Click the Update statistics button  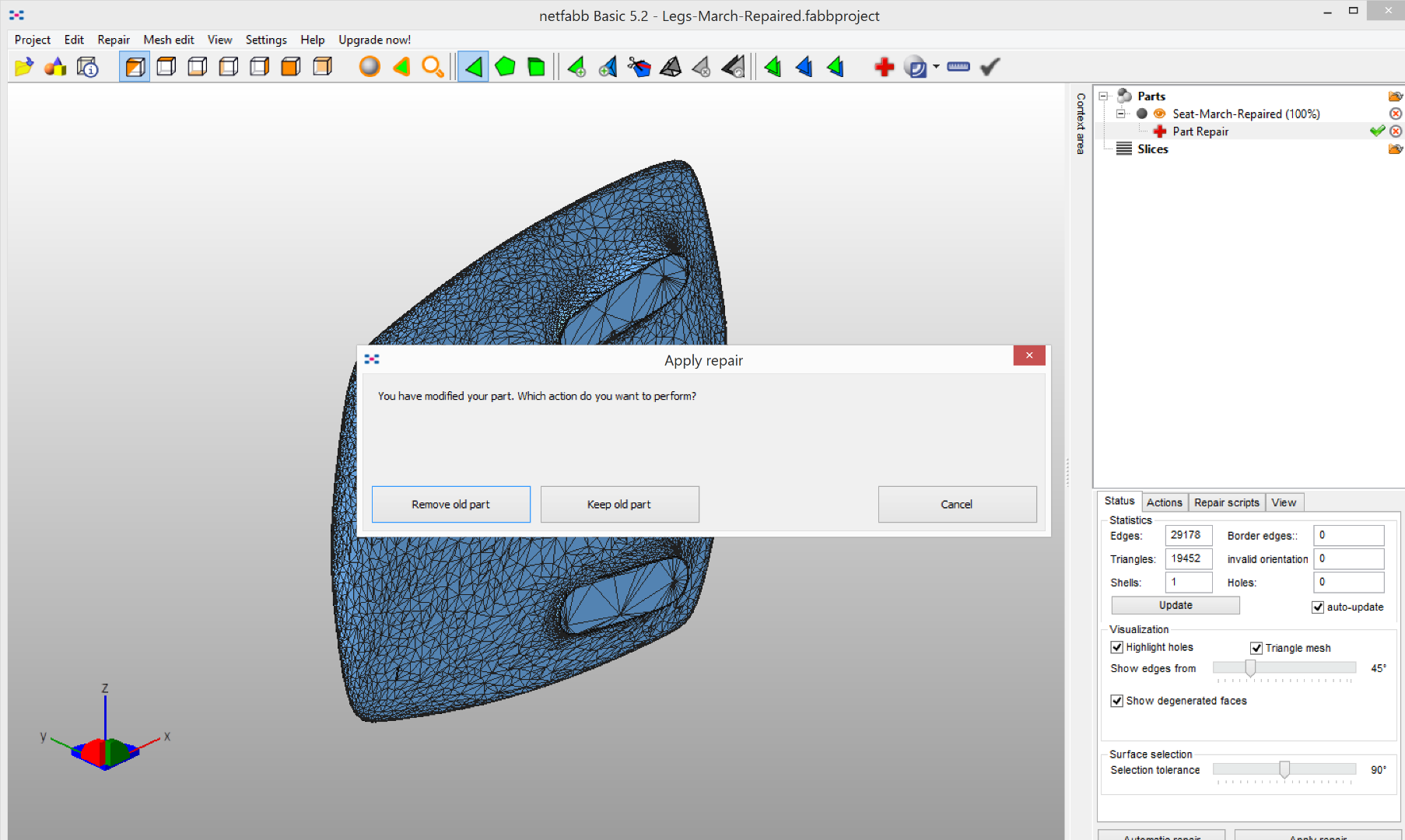pos(1176,605)
